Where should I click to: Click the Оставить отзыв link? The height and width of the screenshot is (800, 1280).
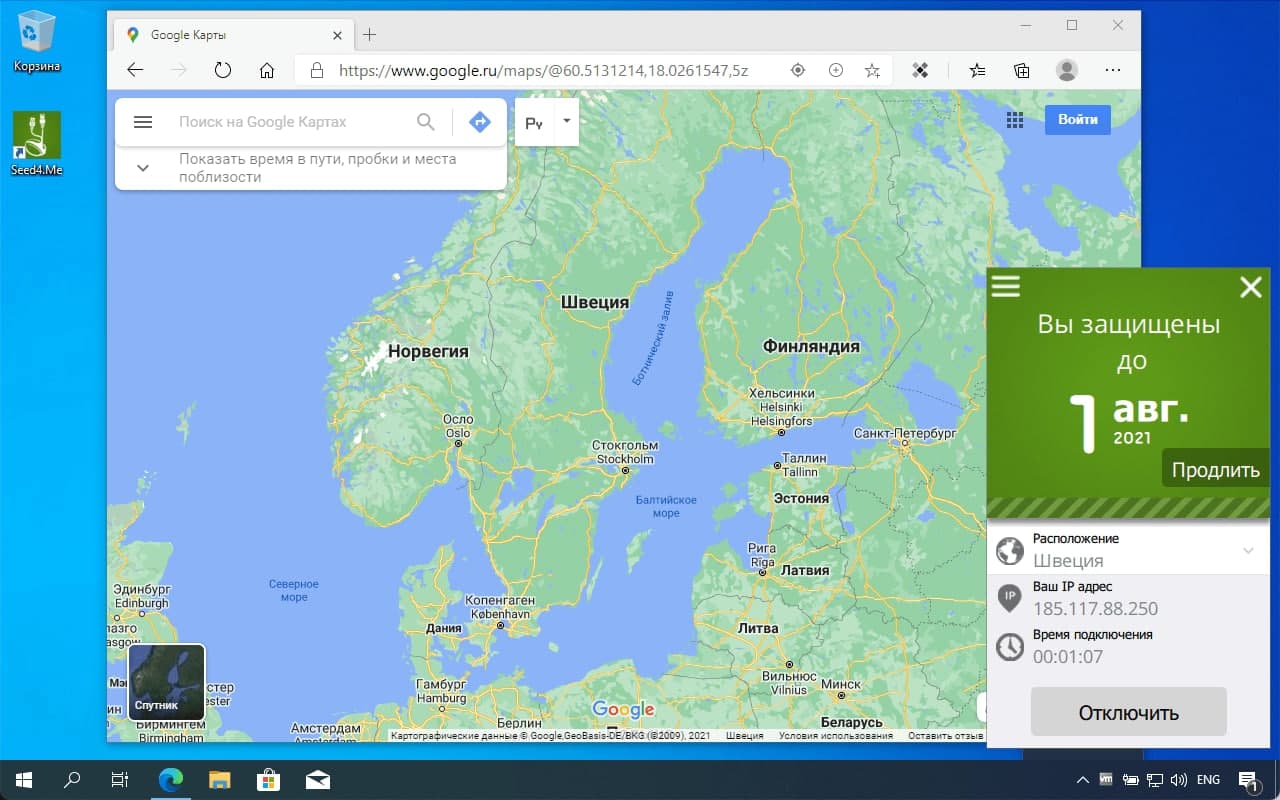945,736
